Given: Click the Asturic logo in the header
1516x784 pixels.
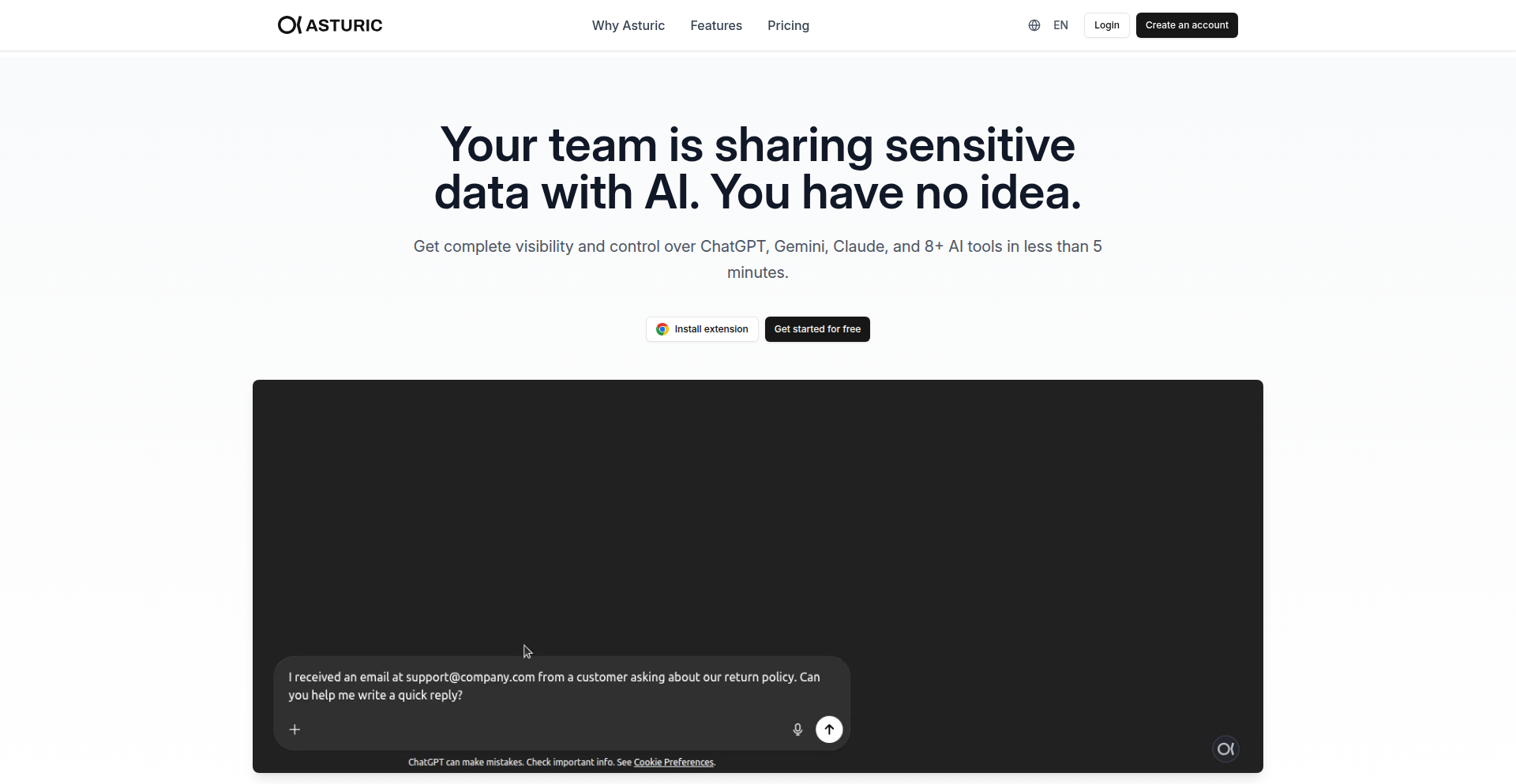Looking at the screenshot, I should point(330,25).
